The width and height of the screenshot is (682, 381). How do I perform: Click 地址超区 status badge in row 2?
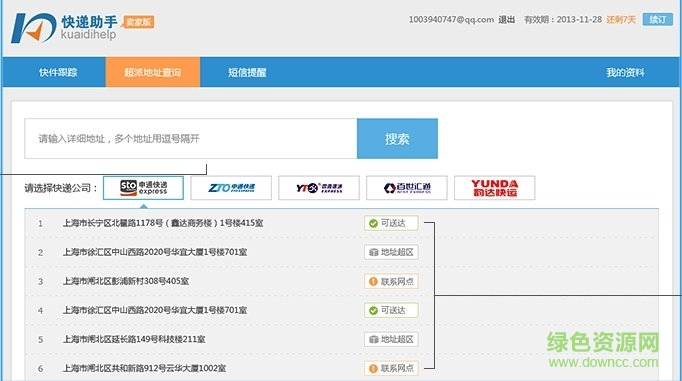pyautogui.click(x=391, y=252)
